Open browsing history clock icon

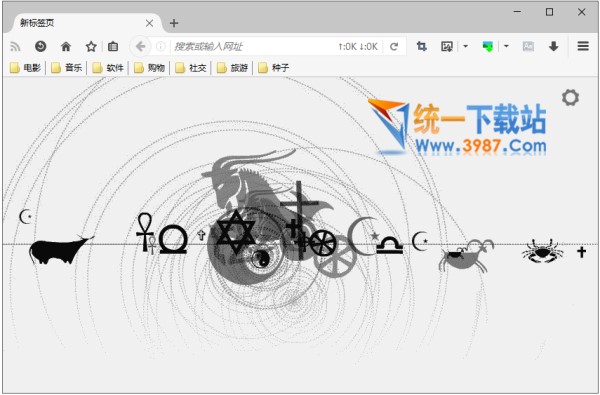point(41,47)
